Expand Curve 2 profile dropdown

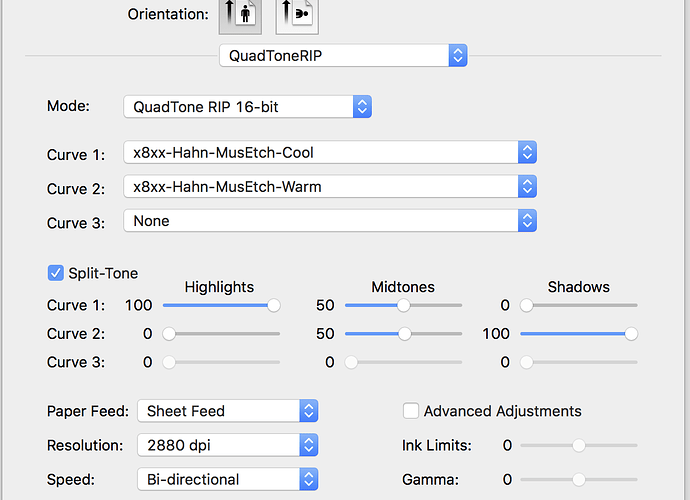coord(330,187)
